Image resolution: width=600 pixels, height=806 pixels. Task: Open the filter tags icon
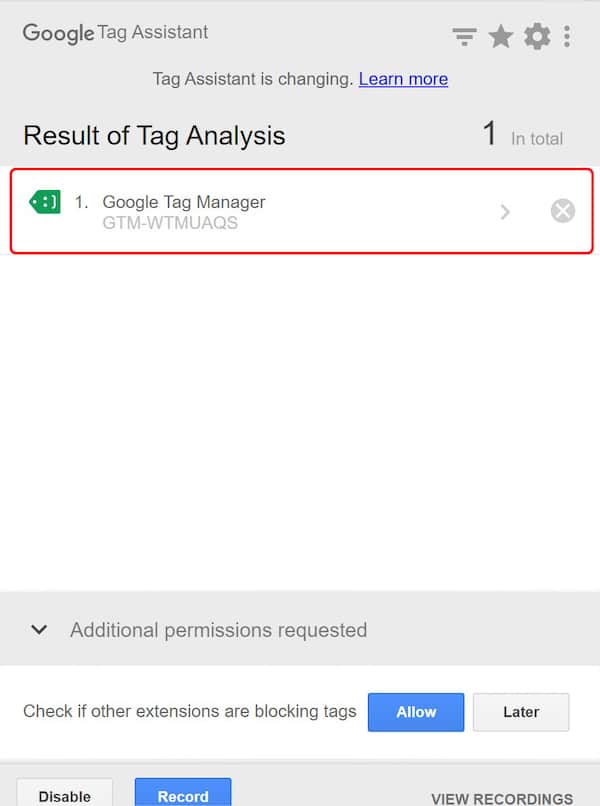pos(464,37)
